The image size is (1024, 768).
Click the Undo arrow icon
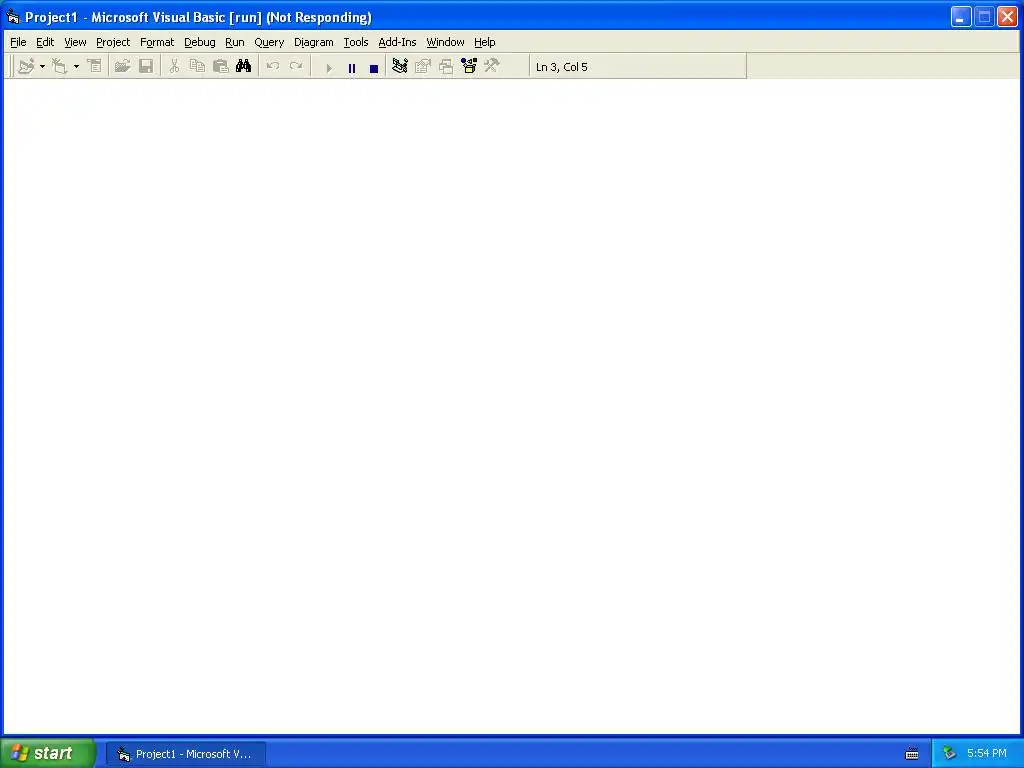coord(273,67)
